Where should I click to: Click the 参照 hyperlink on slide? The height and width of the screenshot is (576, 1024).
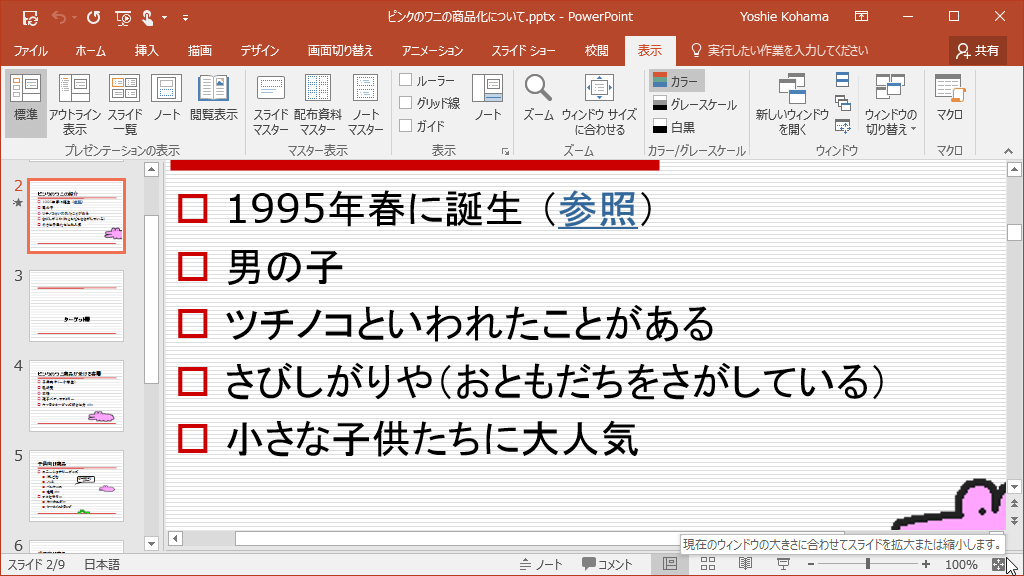pos(598,210)
